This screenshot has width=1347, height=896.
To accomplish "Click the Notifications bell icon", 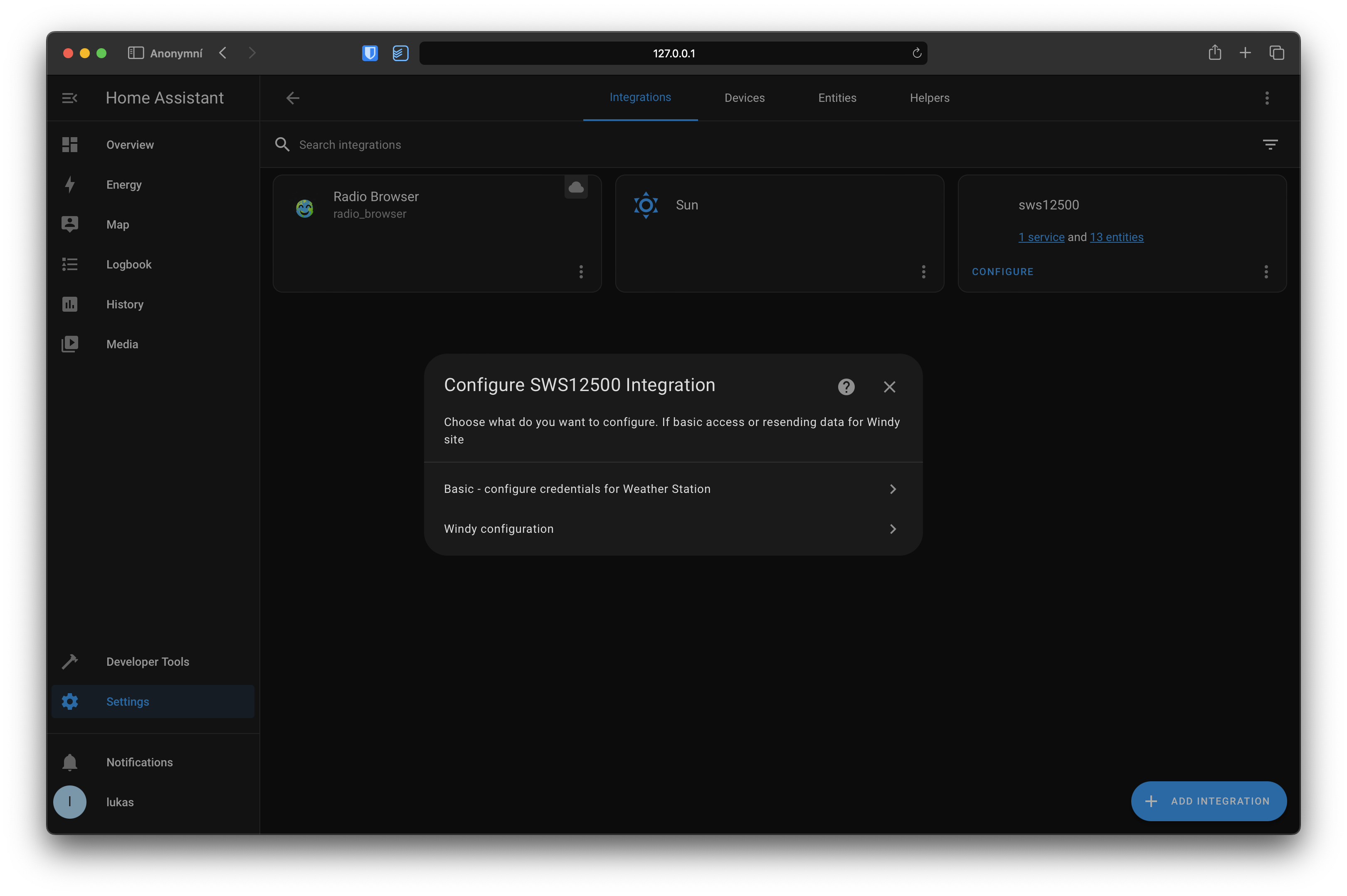I will pyautogui.click(x=69, y=762).
